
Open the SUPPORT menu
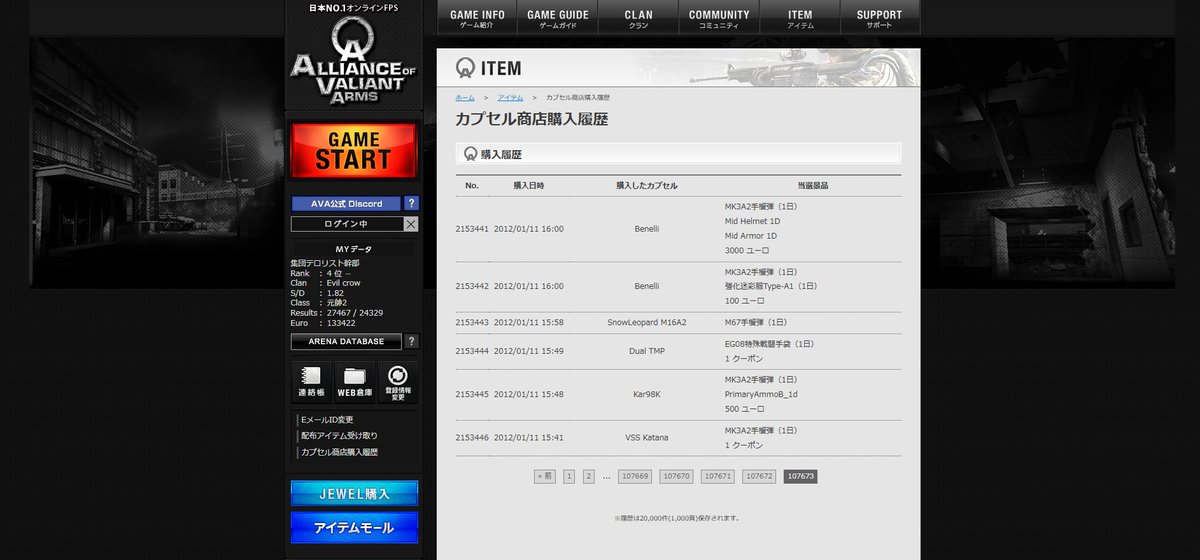880,18
